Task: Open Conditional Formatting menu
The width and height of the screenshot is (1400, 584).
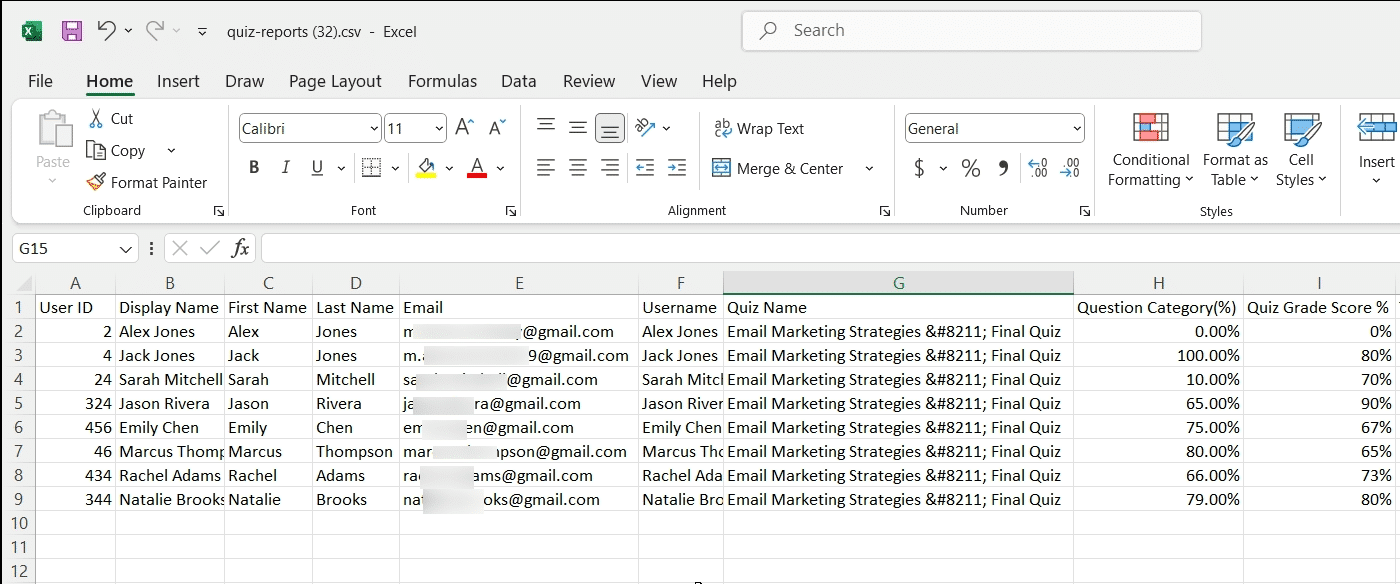Action: (1151, 150)
